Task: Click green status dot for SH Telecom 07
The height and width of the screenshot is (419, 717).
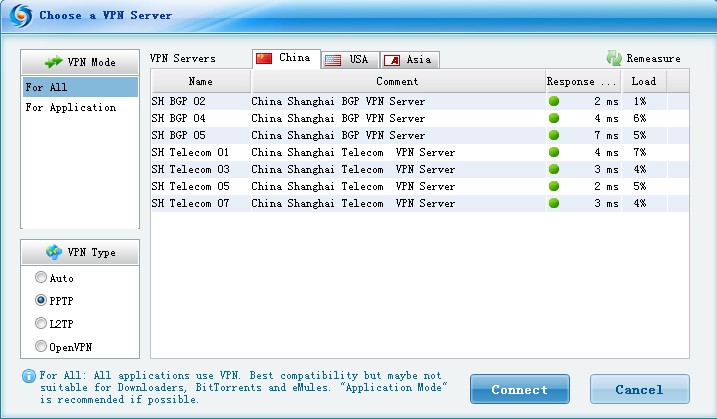Action: [554, 203]
